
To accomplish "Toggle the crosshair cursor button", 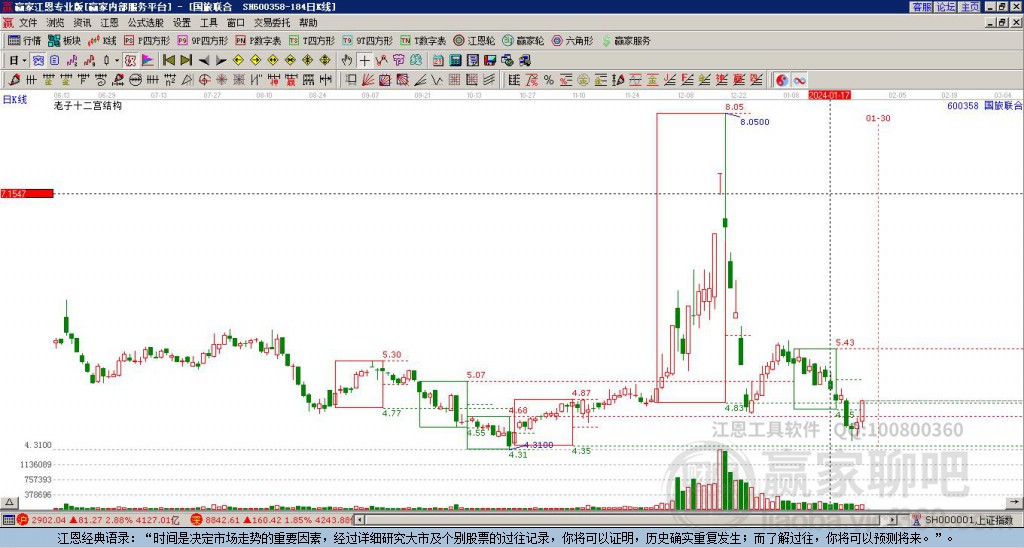I will click(364, 61).
